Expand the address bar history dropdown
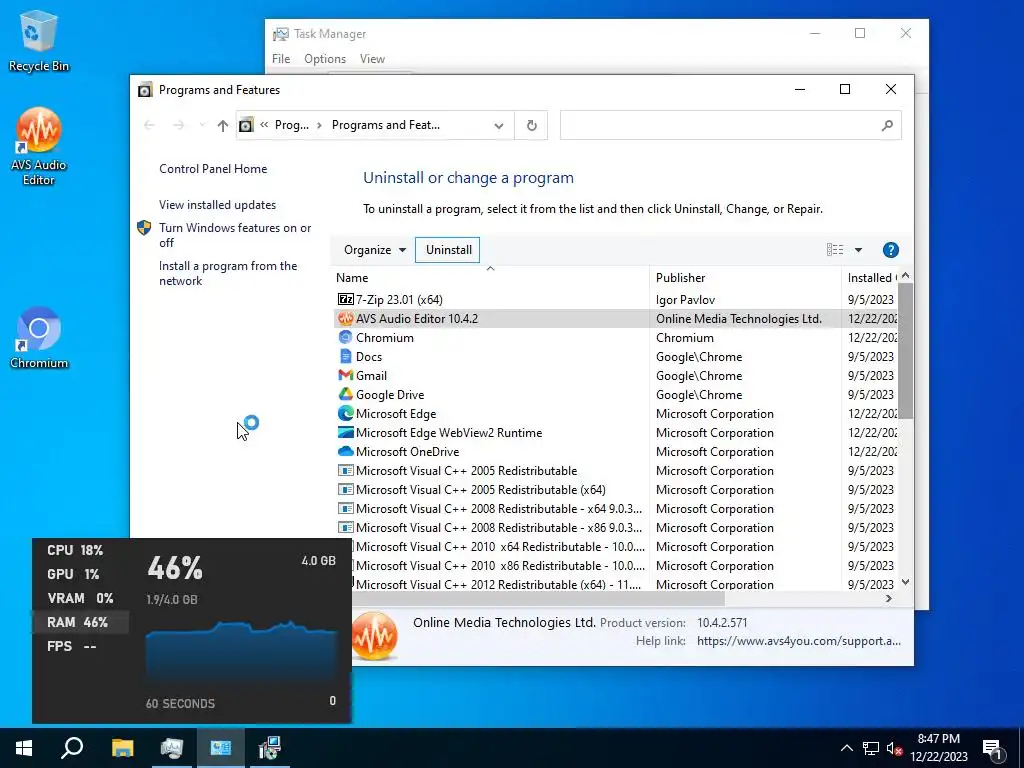1024x768 pixels. coord(499,125)
